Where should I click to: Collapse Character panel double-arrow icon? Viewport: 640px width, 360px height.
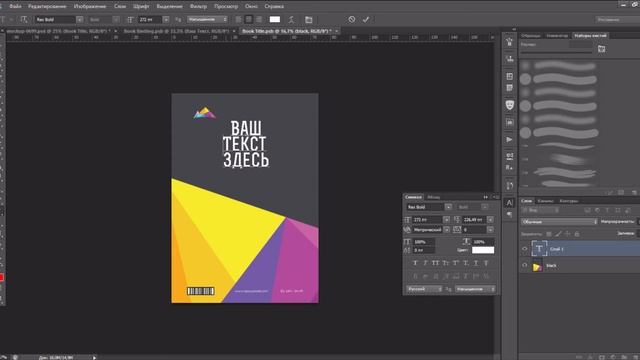point(485,197)
